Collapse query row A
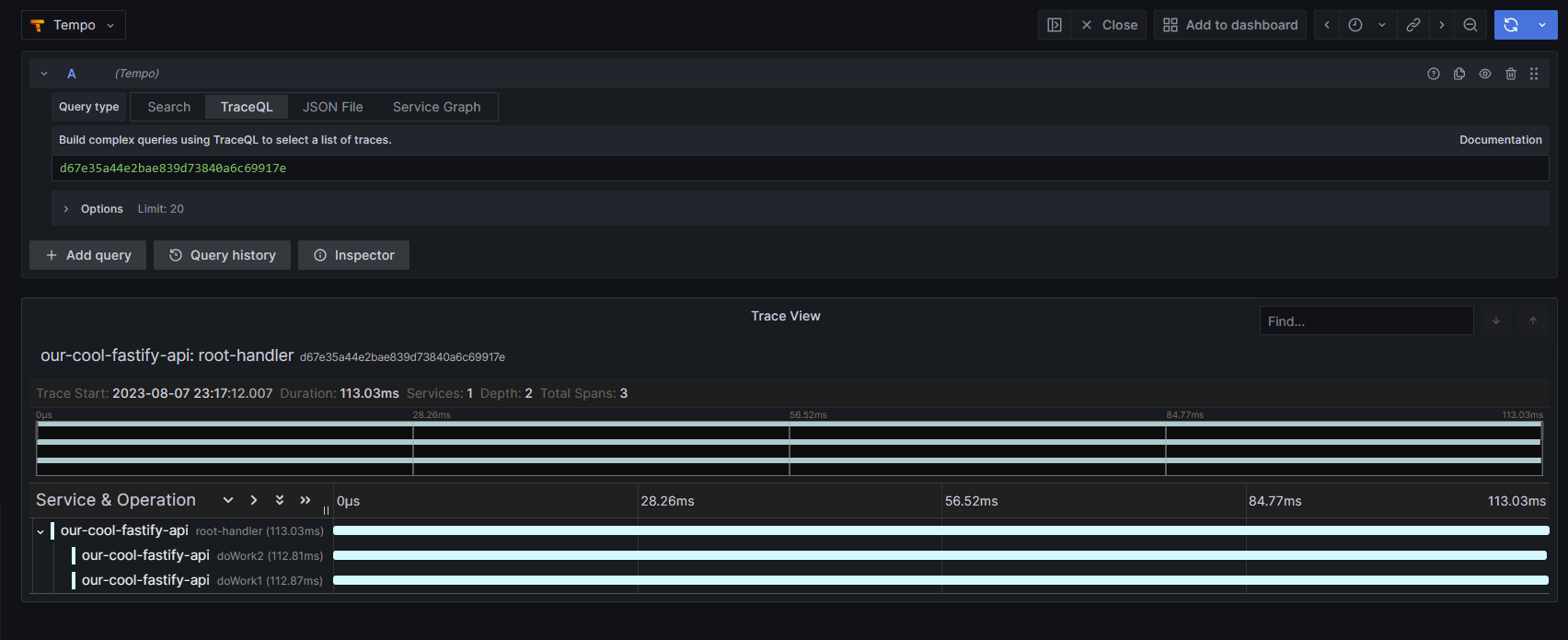The width and height of the screenshot is (1568, 640). (x=44, y=74)
